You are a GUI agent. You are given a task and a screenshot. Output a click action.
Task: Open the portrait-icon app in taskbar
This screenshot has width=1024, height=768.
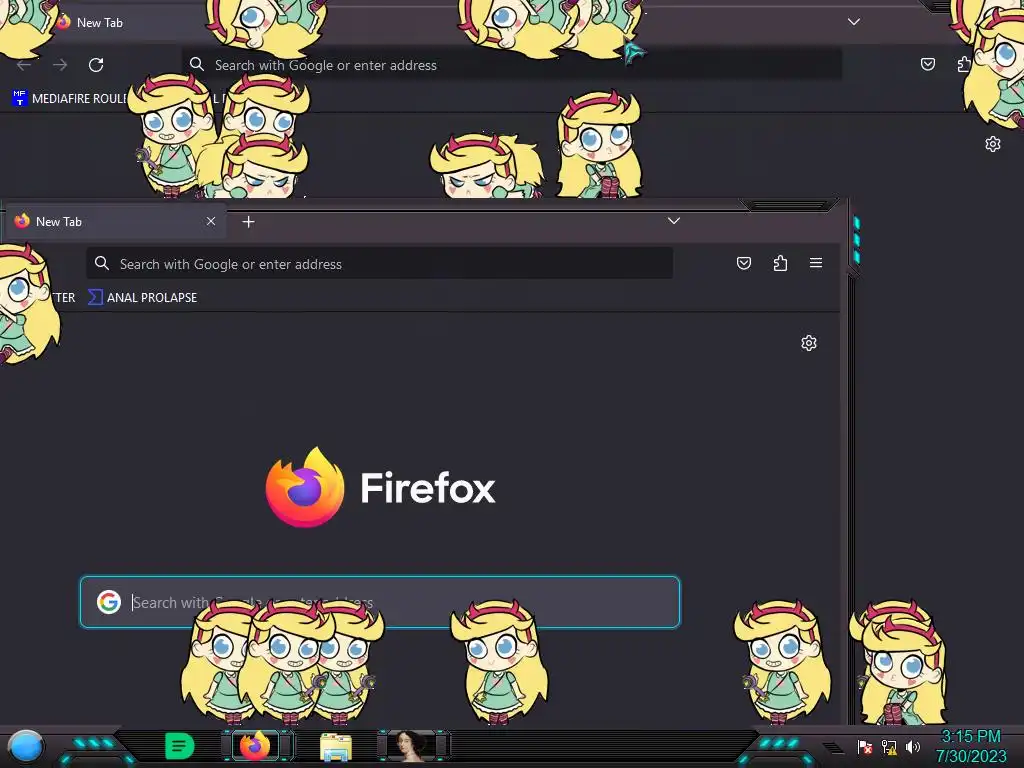tap(410, 746)
